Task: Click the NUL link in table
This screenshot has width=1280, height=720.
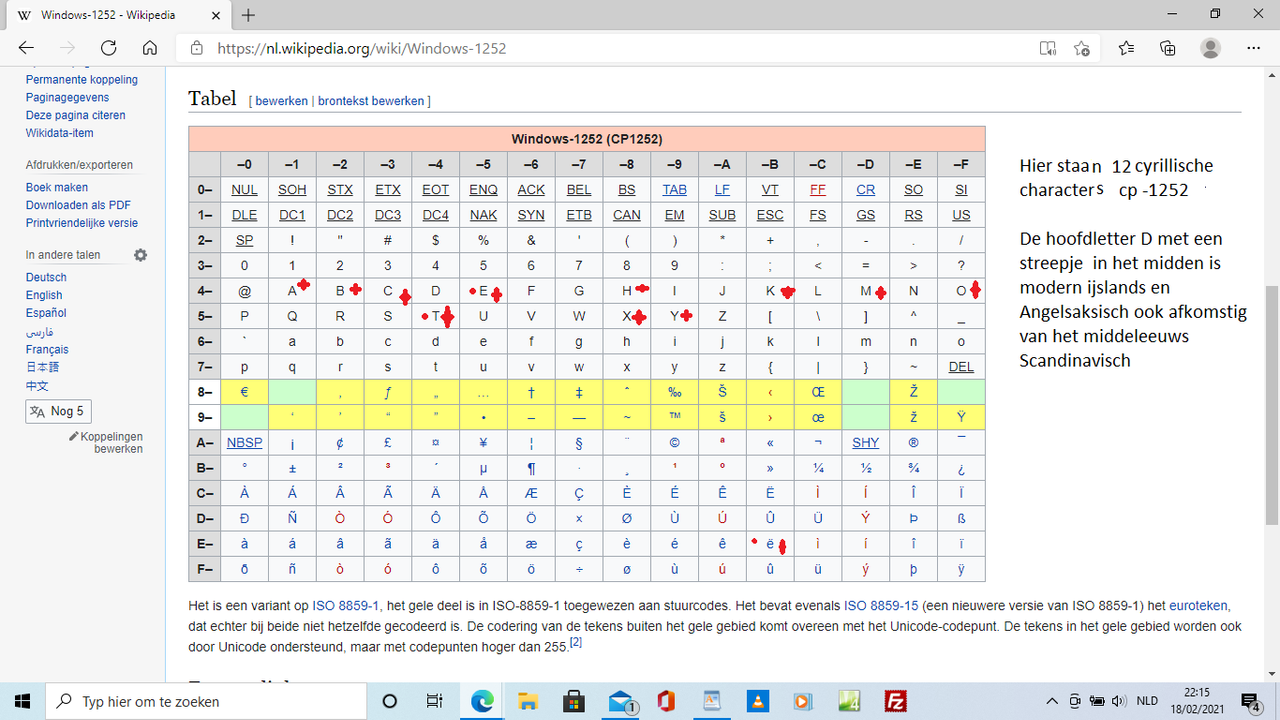Action: tap(244, 189)
